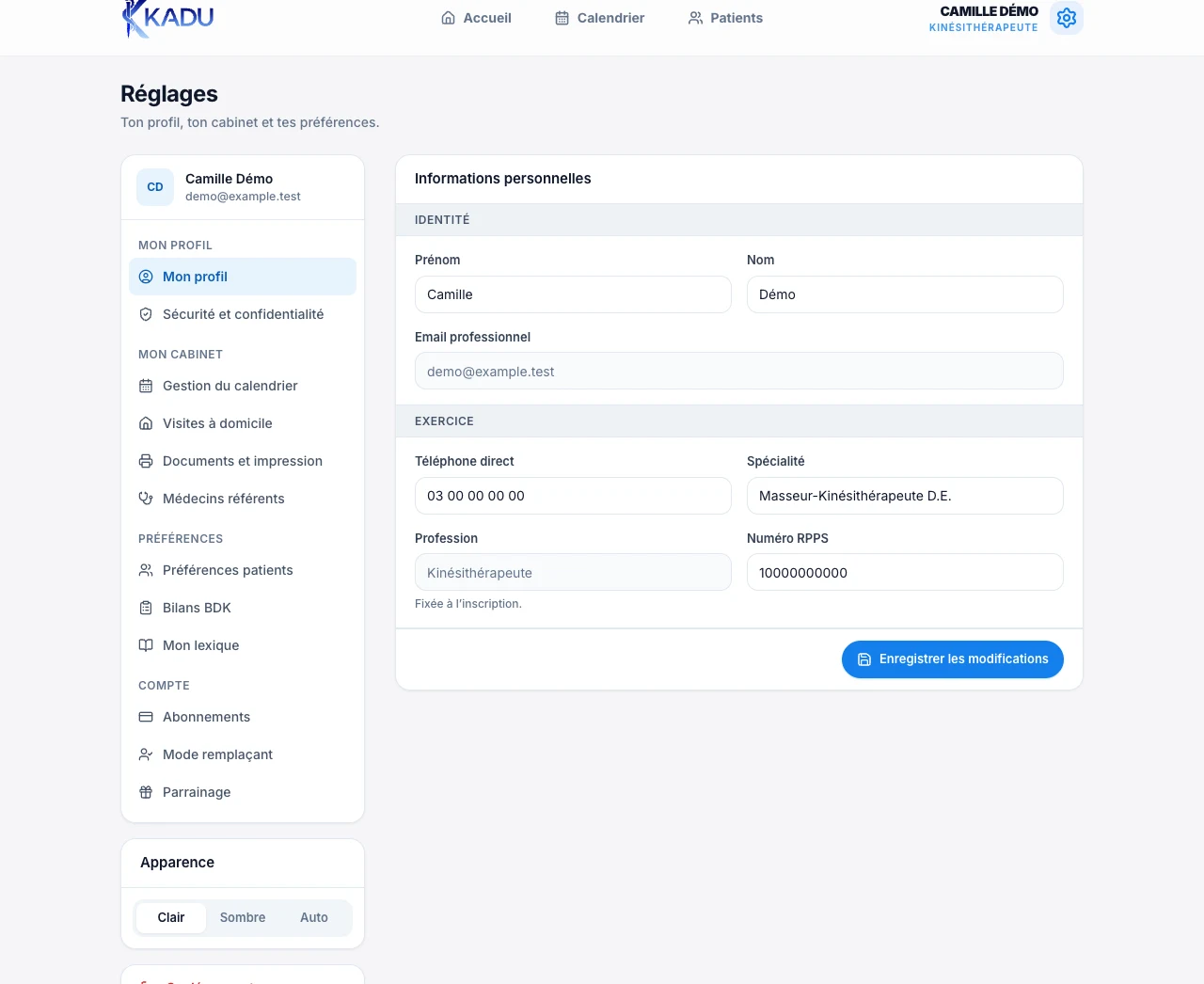Click the Email professionnel field
Viewport: 1204px width, 984px height.
[x=739, y=372]
